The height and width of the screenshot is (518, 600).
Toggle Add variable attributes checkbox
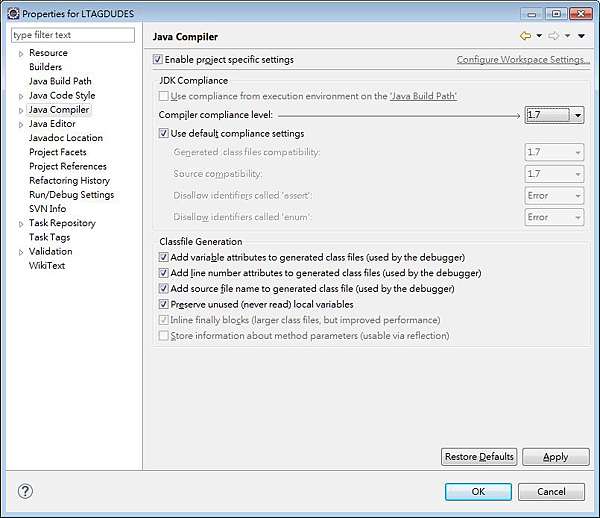pos(163,257)
